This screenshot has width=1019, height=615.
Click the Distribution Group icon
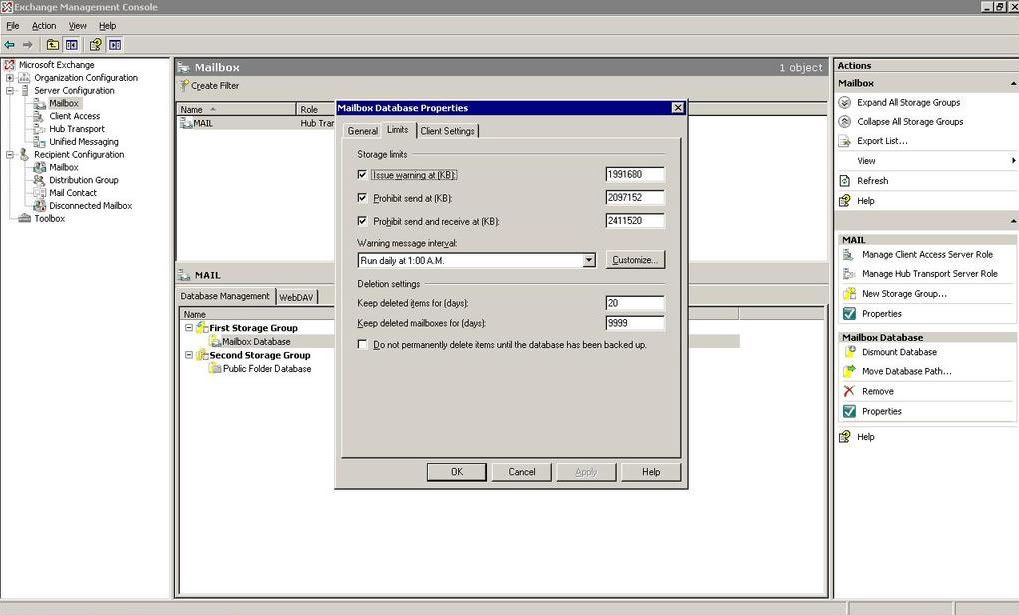pos(40,180)
